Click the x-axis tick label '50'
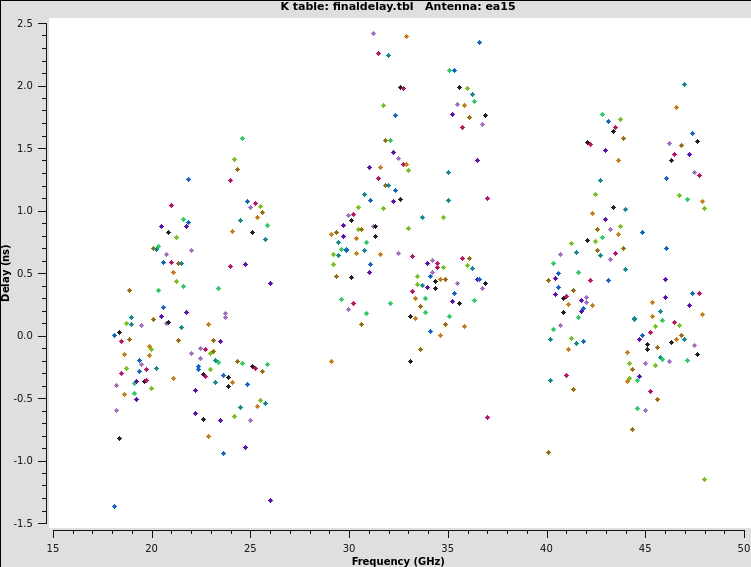This screenshot has height=567, width=751. pyautogui.click(x=744, y=547)
